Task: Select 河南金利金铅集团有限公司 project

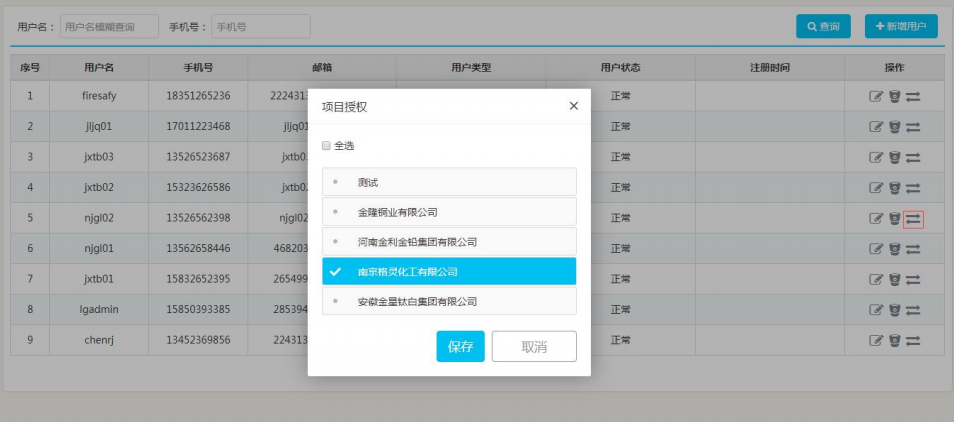Action: tap(449, 242)
